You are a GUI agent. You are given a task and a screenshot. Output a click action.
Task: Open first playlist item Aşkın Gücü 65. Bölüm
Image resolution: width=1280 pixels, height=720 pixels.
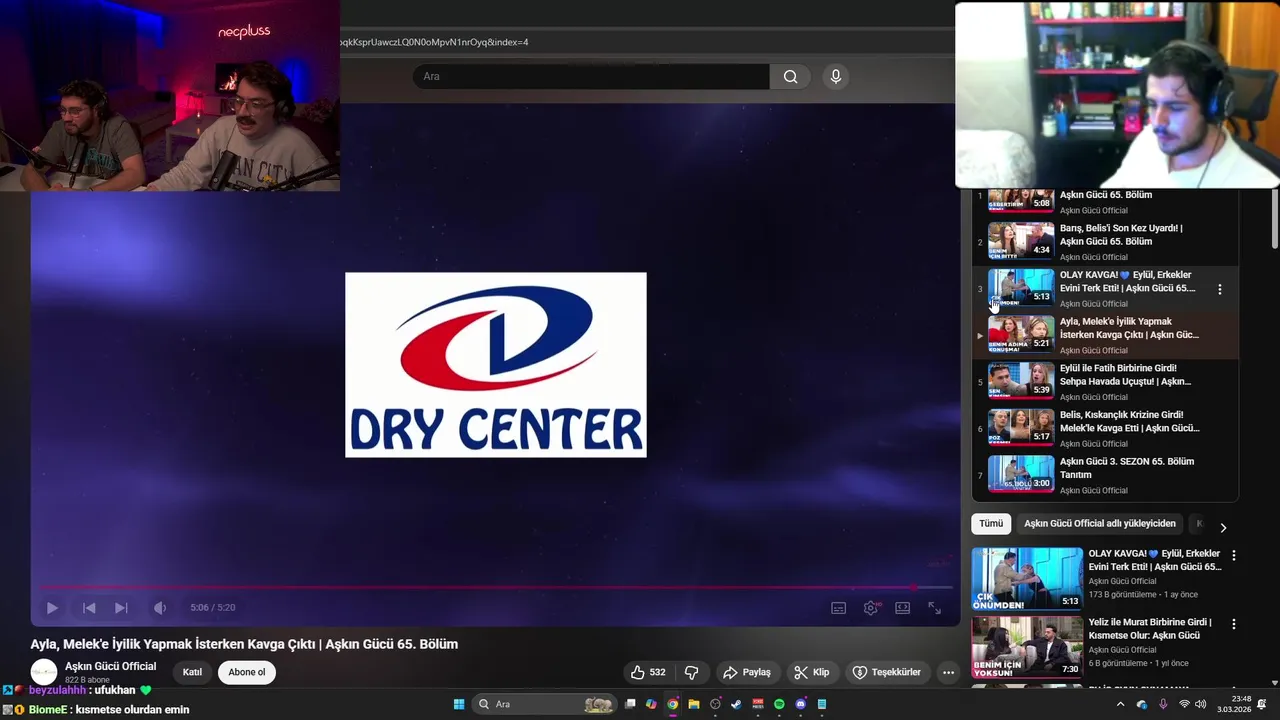tap(1105, 202)
